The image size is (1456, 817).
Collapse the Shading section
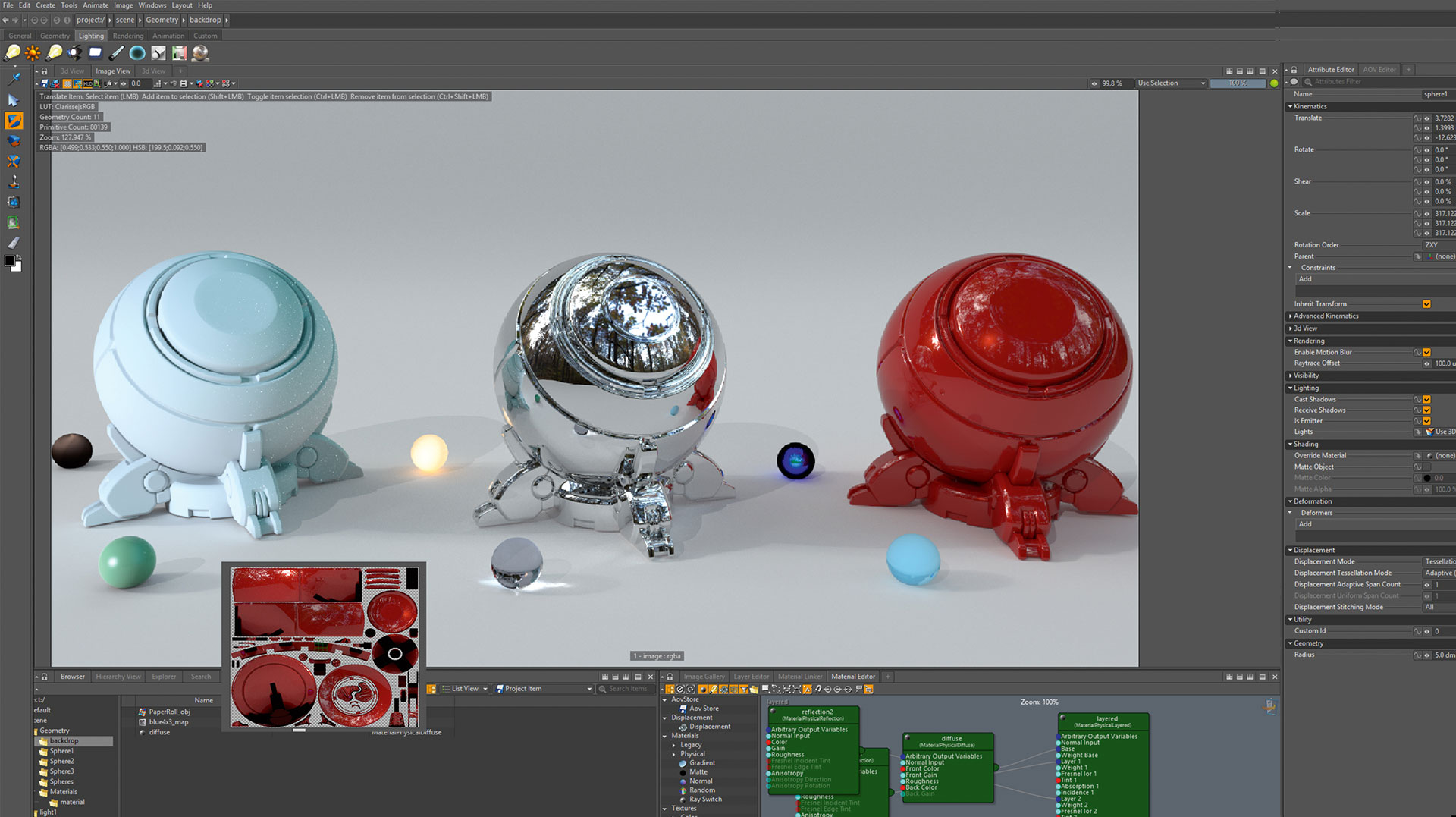[x=1290, y=445]
